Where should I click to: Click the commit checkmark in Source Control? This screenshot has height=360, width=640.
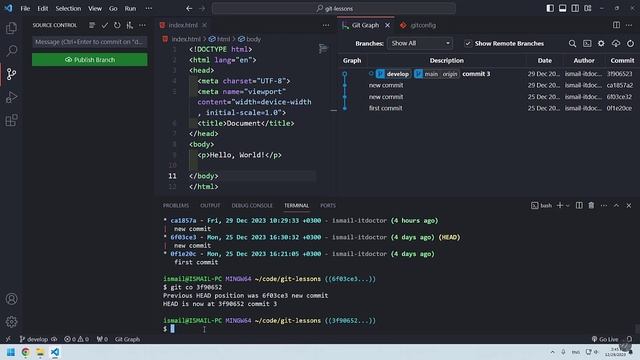coord(104,25)
